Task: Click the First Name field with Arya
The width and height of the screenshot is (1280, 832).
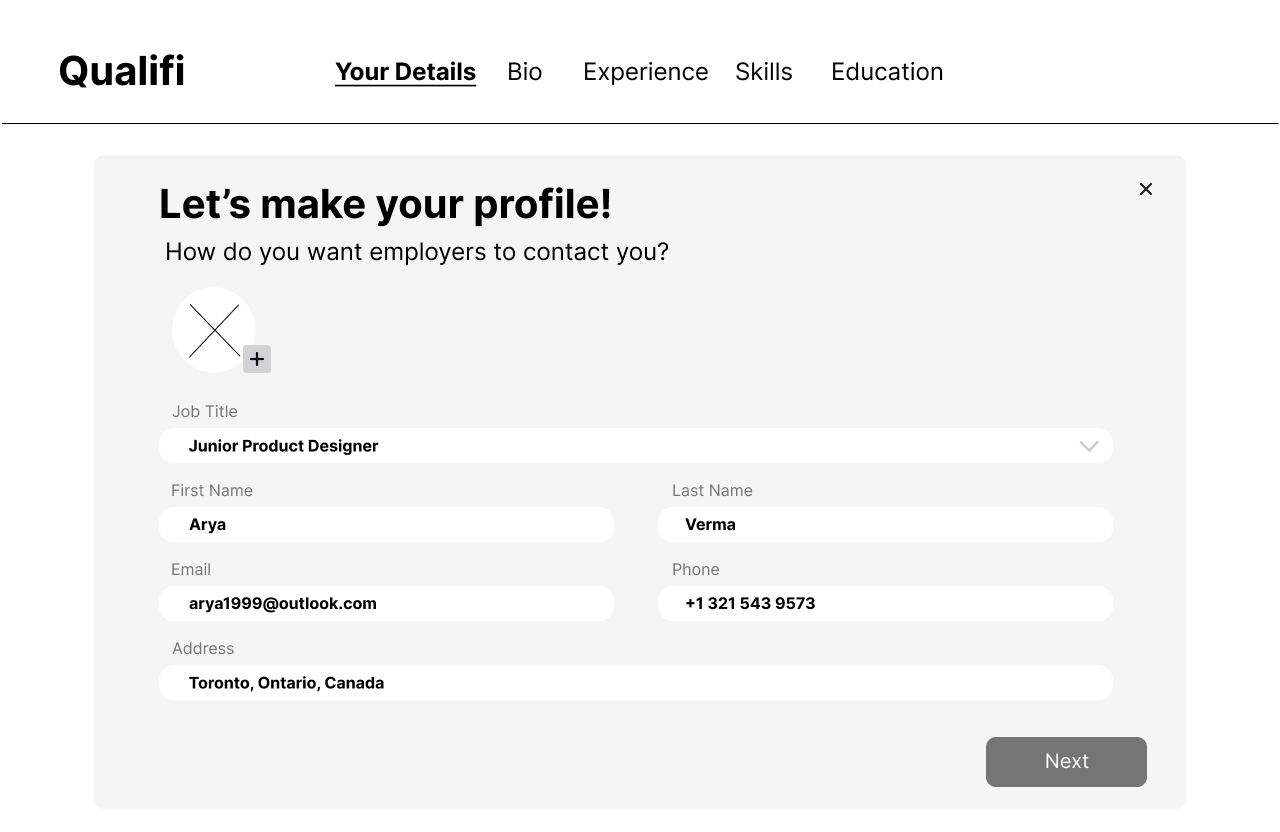Action: coord(386,525)
